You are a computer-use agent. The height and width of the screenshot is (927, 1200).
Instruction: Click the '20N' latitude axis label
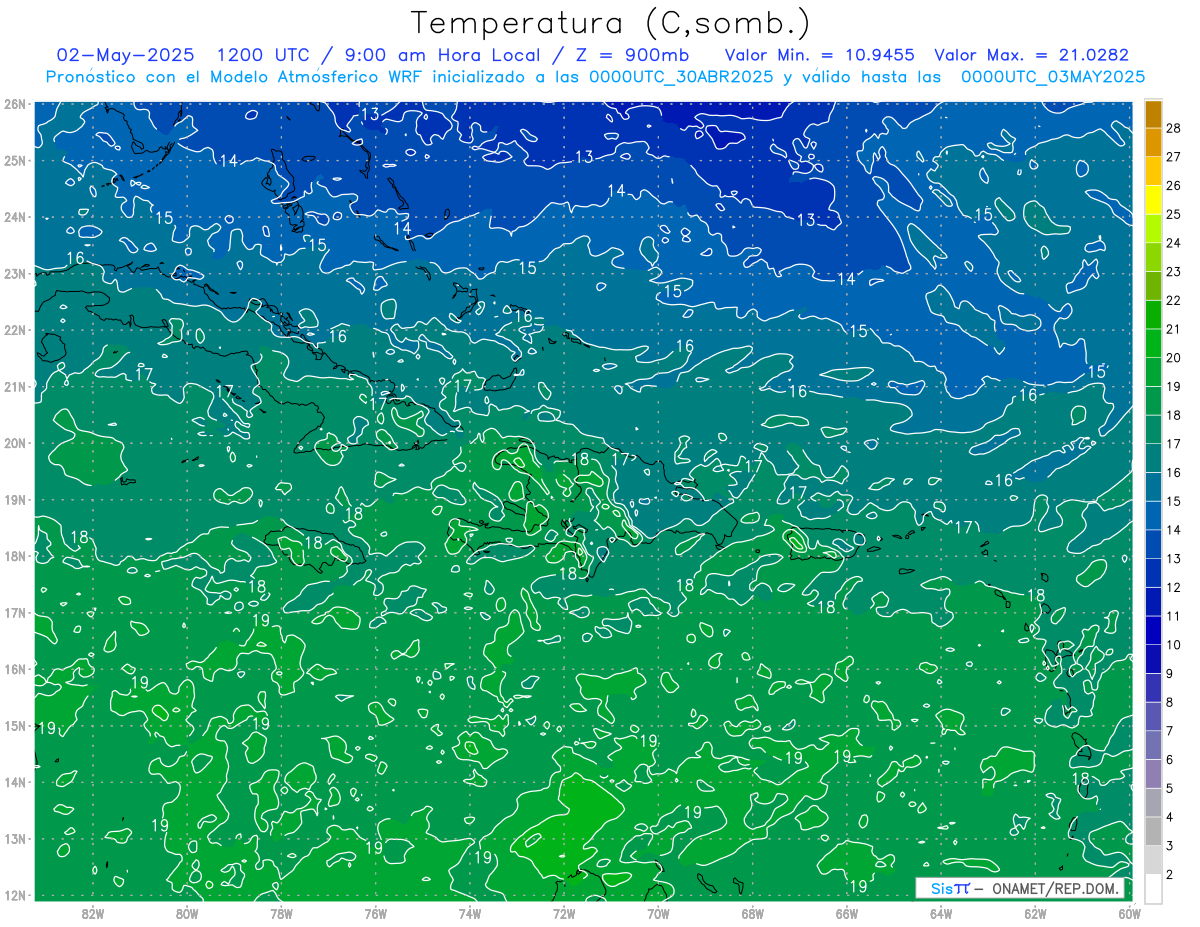(15, 443)
